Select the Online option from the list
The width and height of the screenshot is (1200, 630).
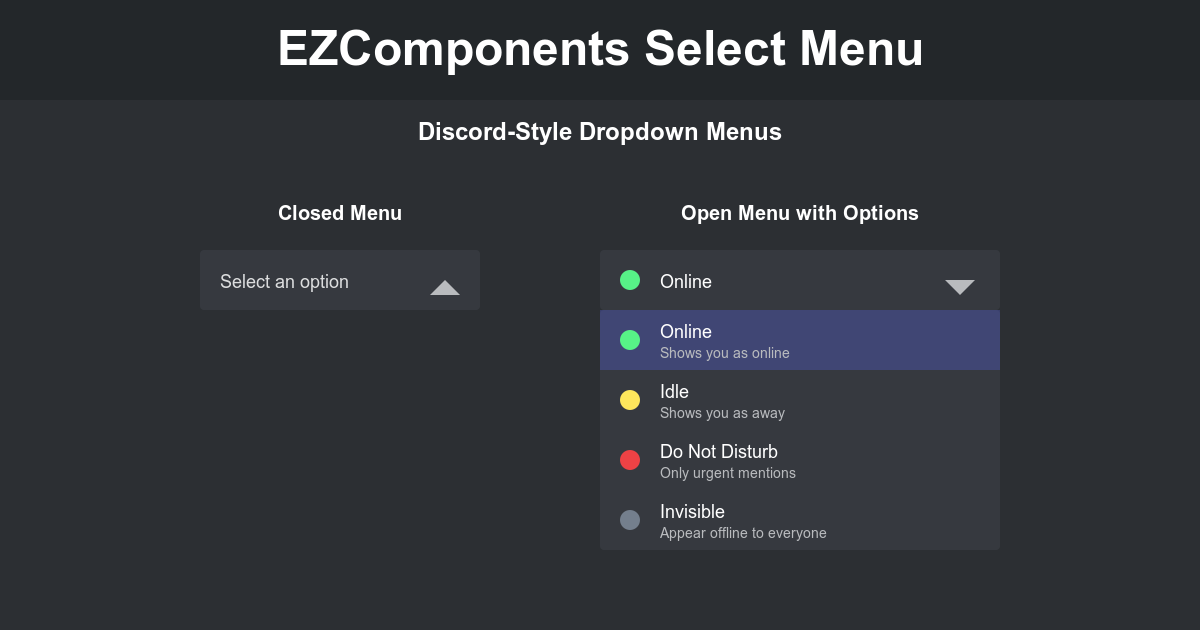800,340
